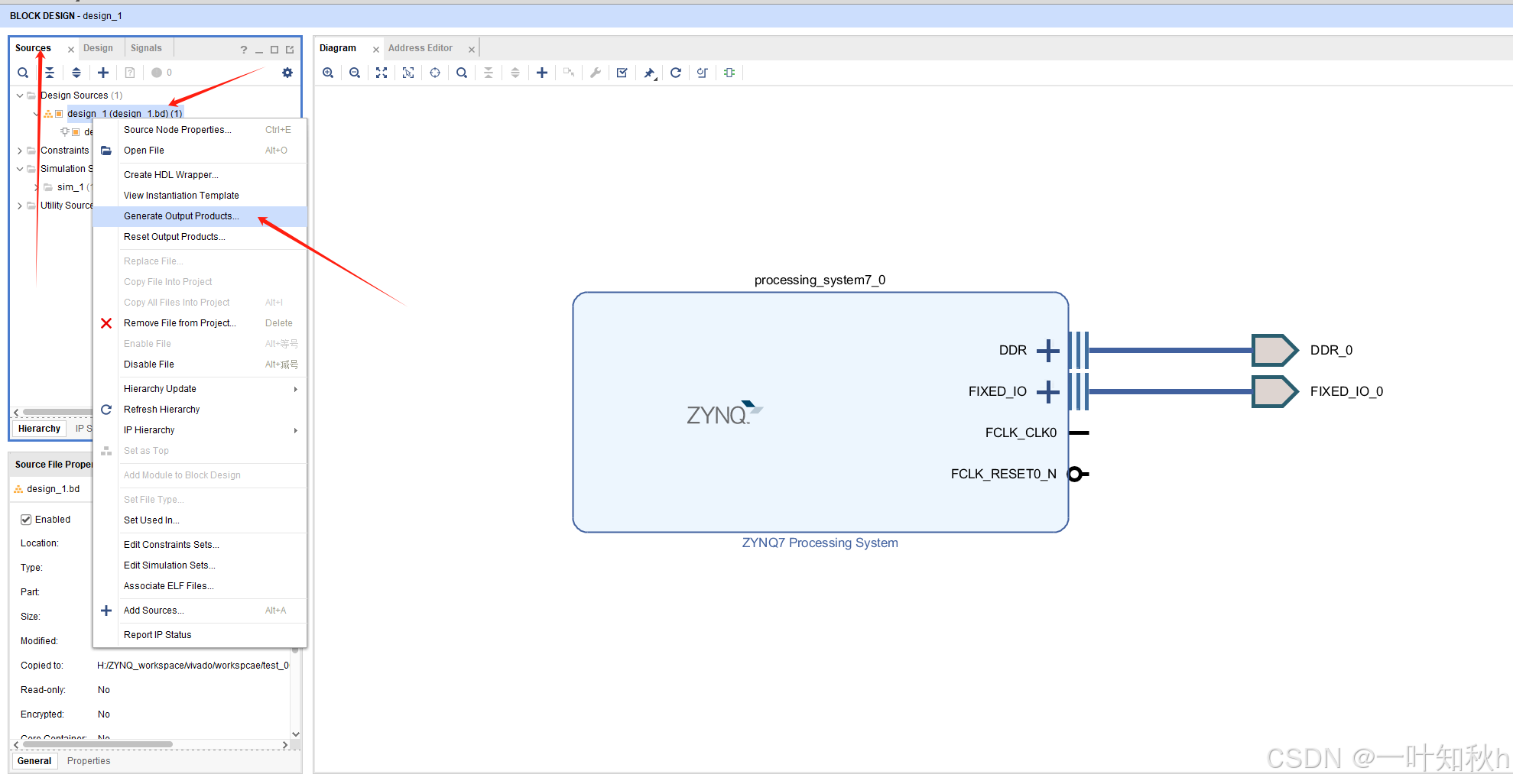This screenshot has height=784, width=1513.
Task: Click the FIXED_IO_0 external port symbol
Action: click(1274, 391)
